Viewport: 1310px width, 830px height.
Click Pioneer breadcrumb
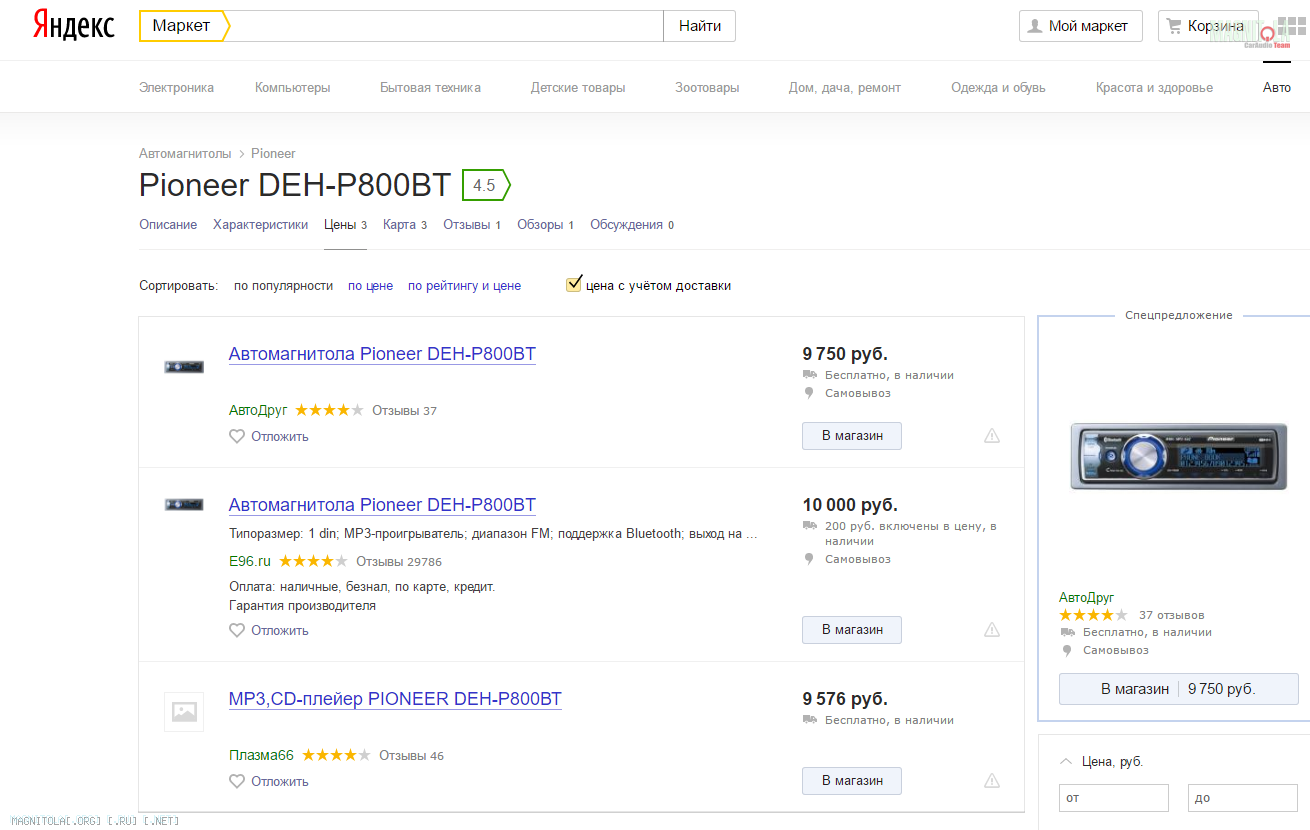(x=273, y=154)
